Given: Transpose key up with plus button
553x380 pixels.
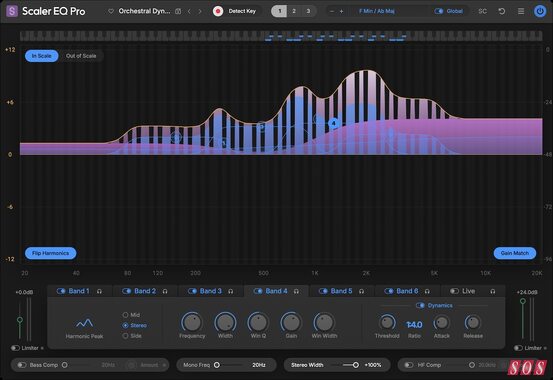Looking at the screenshot, I should pos(341,11).
